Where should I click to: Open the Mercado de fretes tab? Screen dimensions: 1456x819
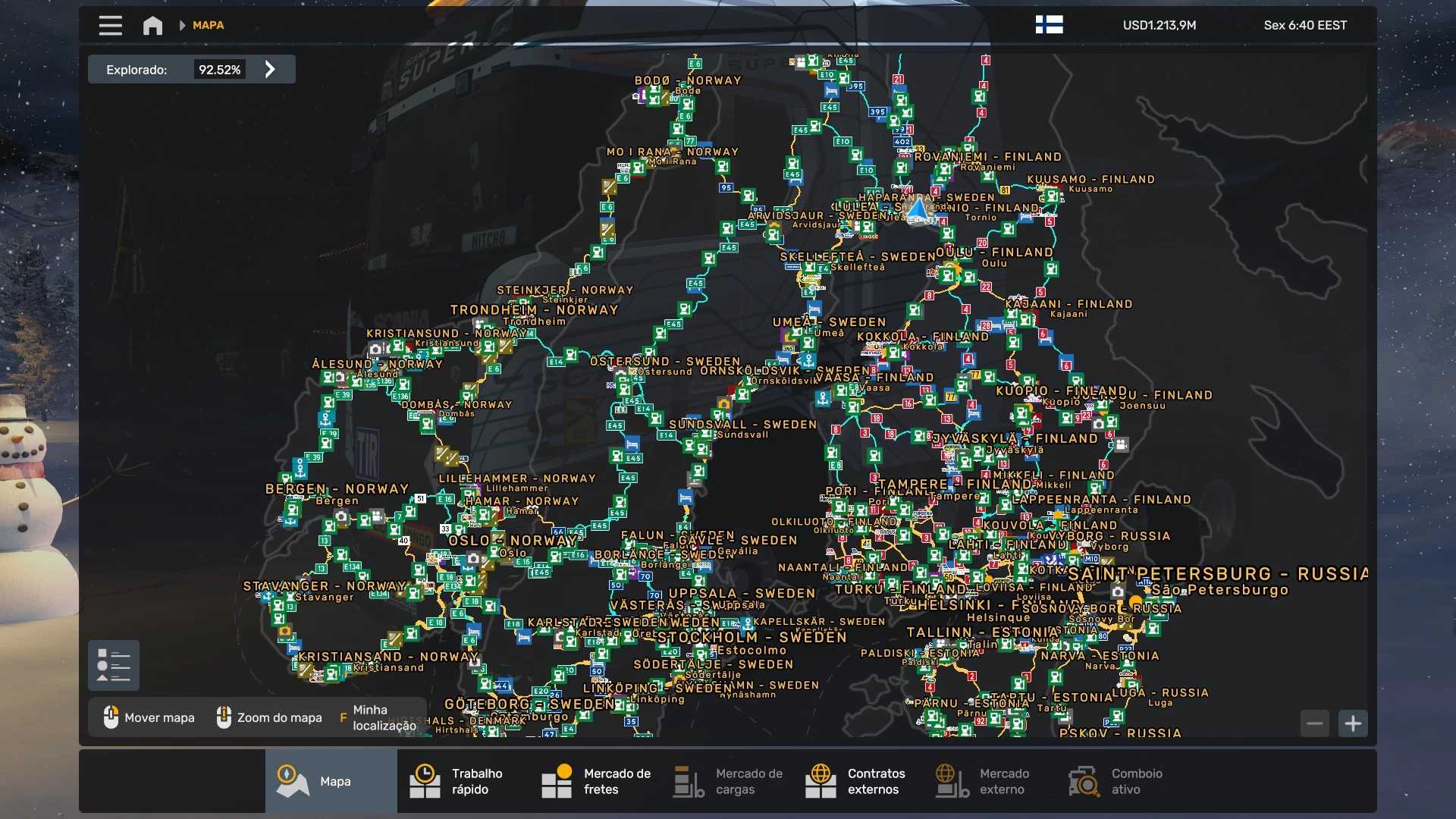pos(596,781)
